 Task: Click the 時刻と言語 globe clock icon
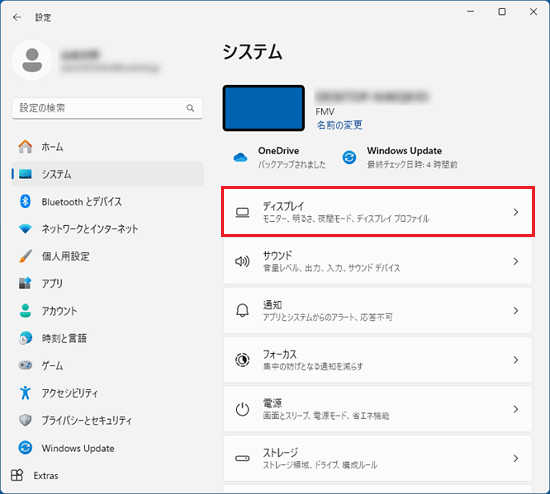tap(25, 338)
